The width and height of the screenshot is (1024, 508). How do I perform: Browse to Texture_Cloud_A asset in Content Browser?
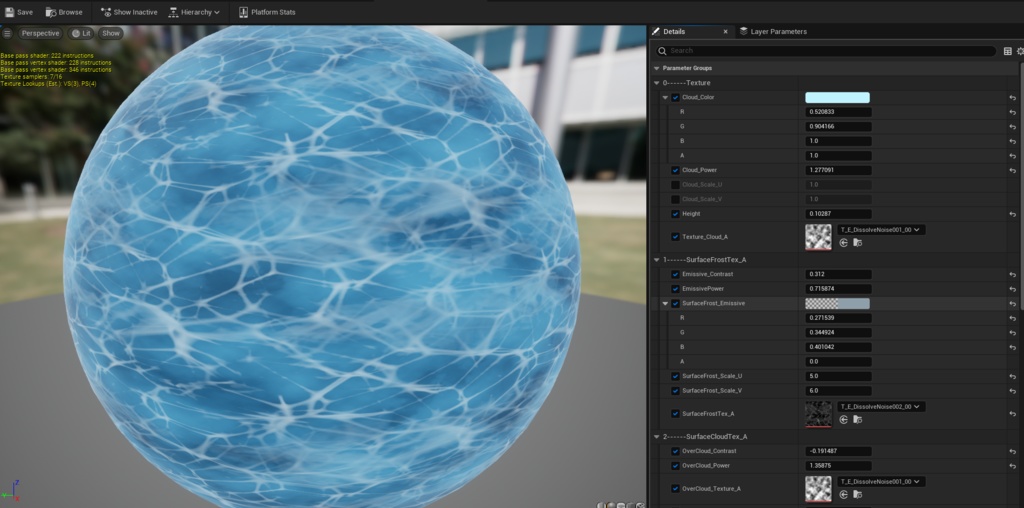(857, 243)
